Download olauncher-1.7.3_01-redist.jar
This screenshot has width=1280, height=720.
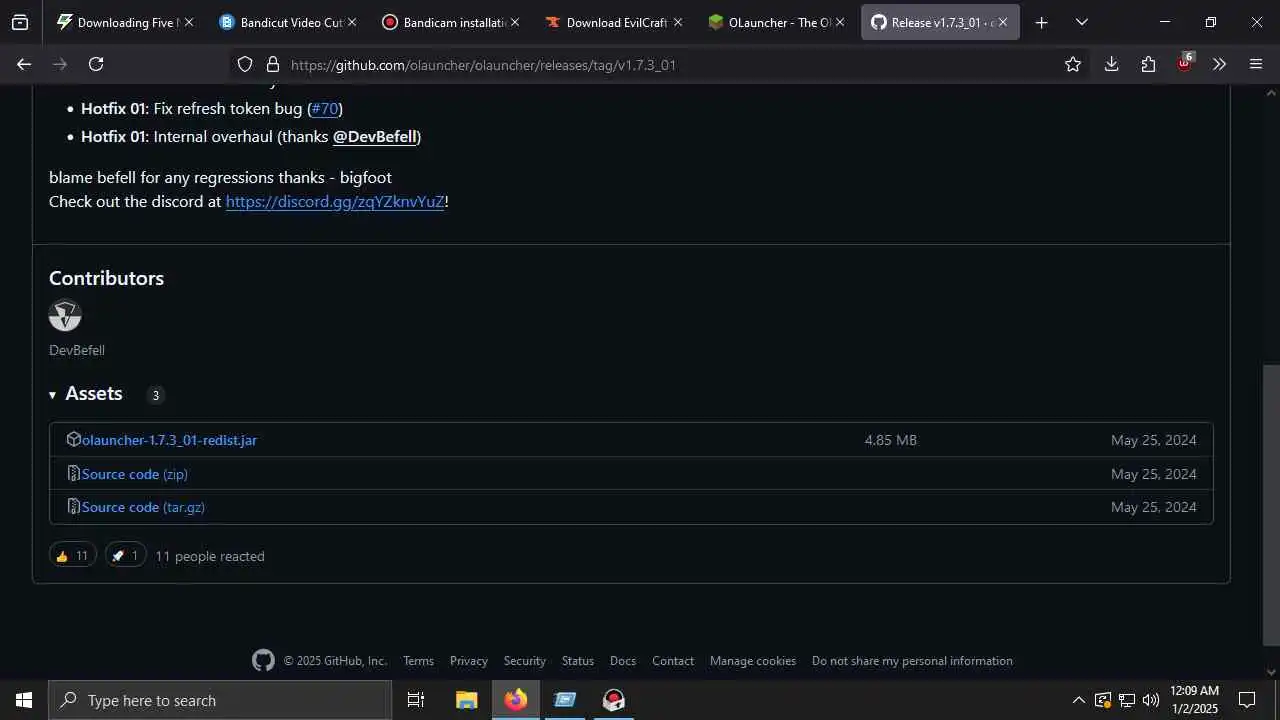(x=169, y=440)
